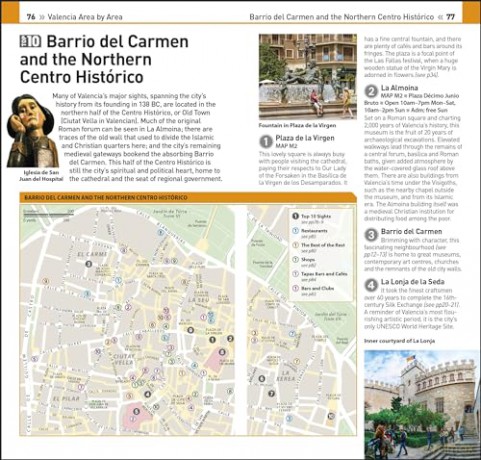Screen dimensions: 481x460
Task: Click the number 4 La Lonja badge
Action: tap(370, 285)
